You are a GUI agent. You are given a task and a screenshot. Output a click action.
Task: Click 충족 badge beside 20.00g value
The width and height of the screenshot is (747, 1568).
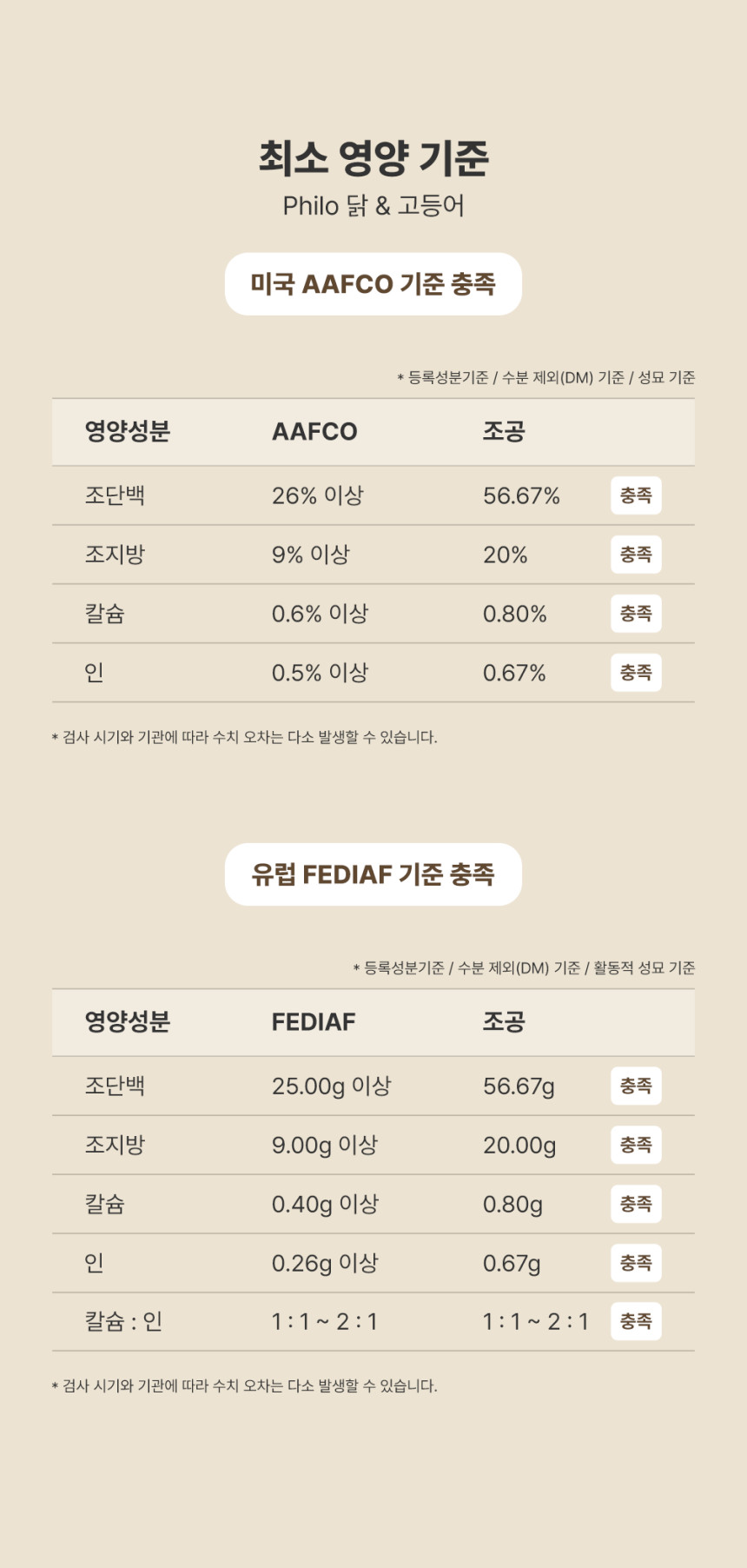[636, 1145]
